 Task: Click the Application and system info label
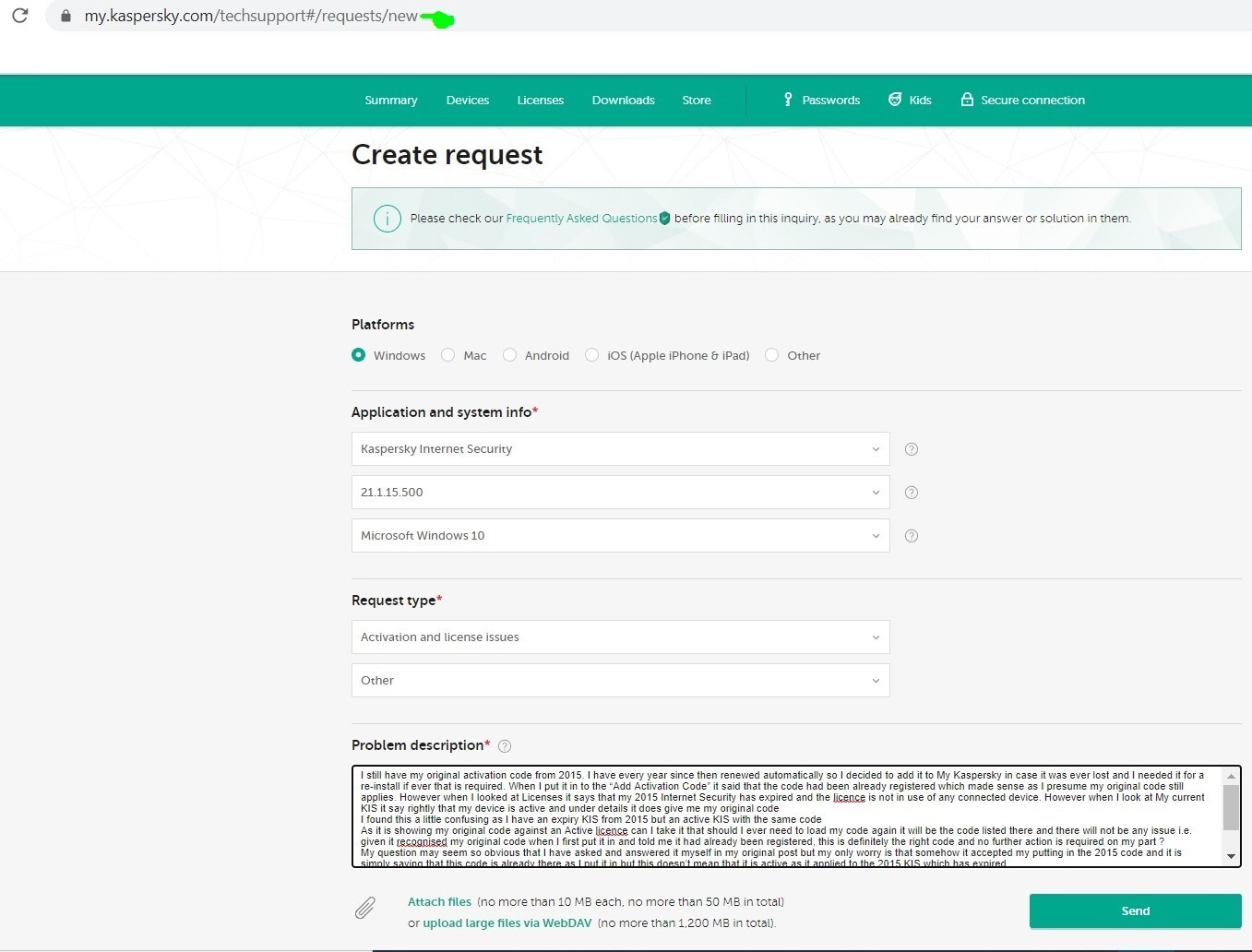[x=442, y=412]
